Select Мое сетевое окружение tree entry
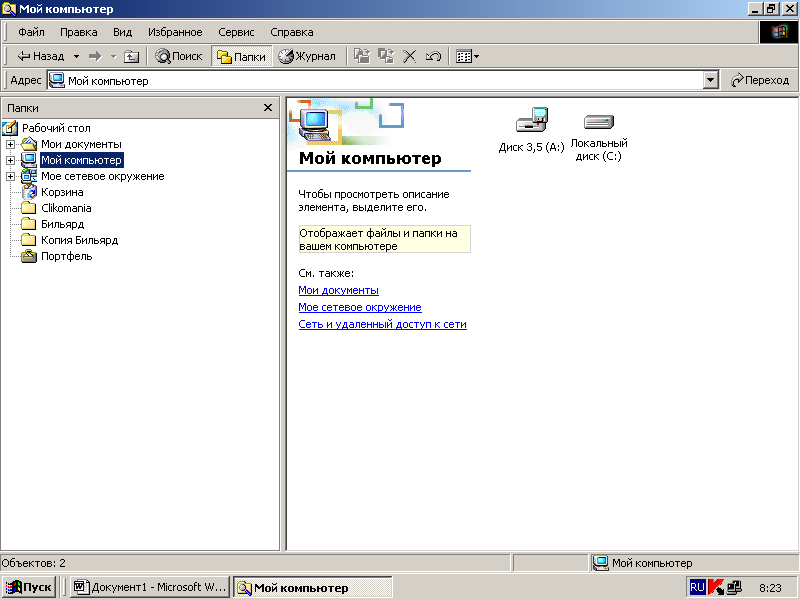800x600 pixels. pyautogui.click(x=103, y=177)
